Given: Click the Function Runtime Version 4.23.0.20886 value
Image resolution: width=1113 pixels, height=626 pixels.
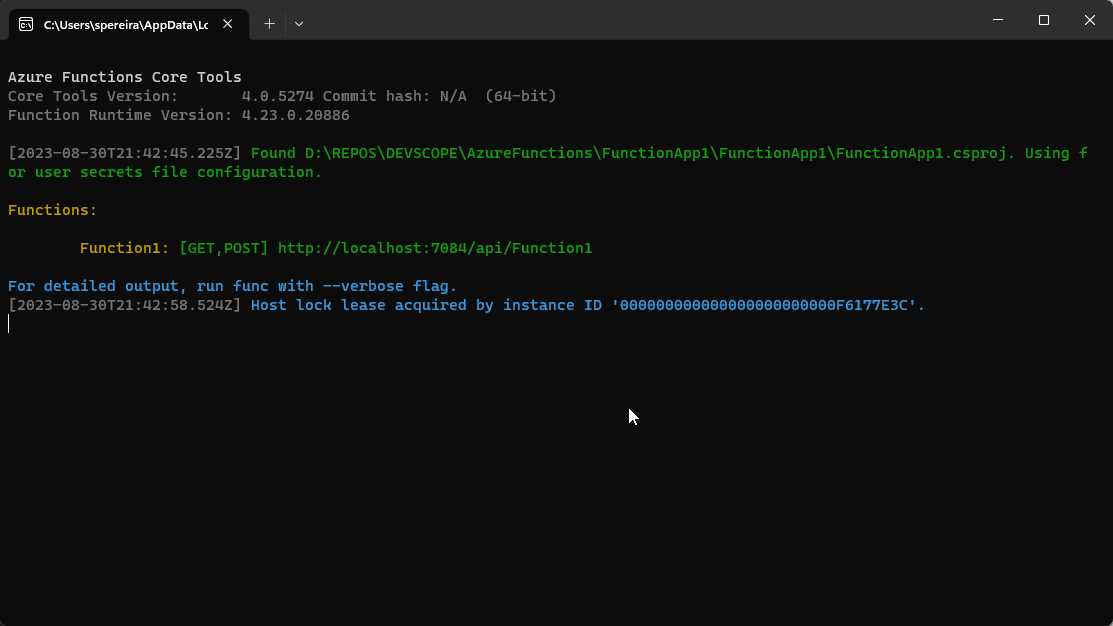Looking at the screenshot, I should point(296,115).
